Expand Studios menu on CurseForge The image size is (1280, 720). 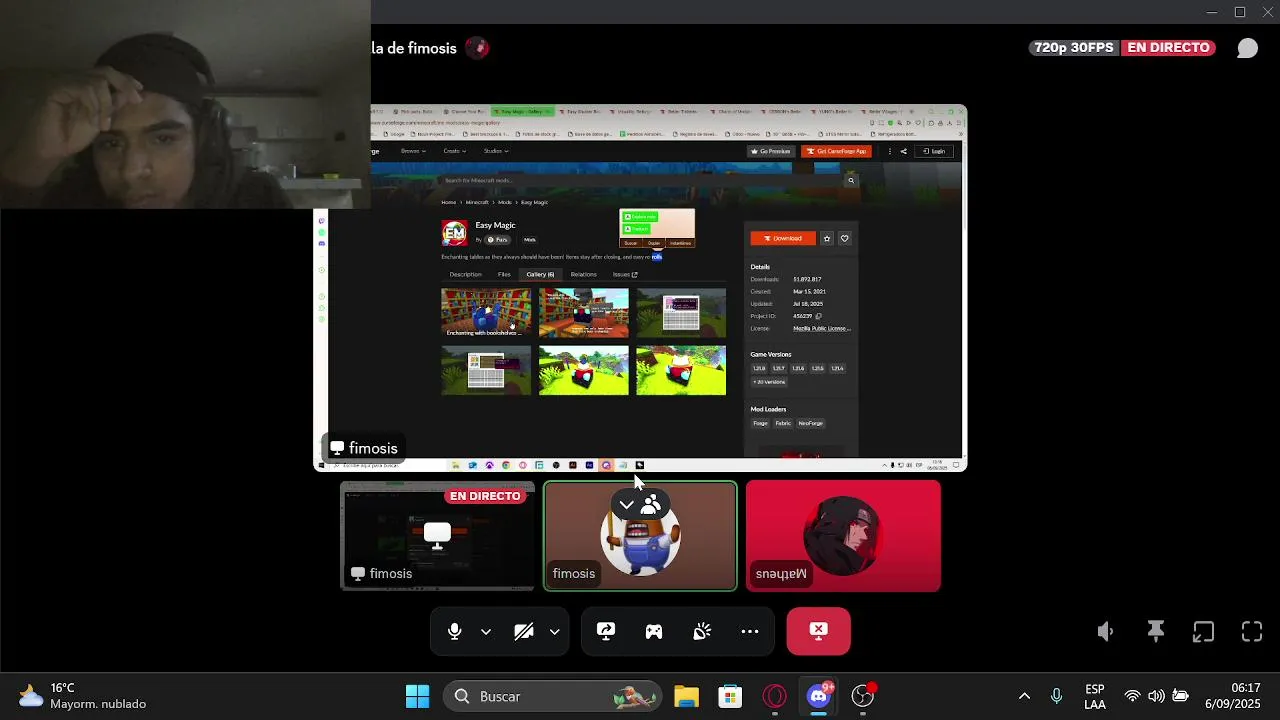click(x=496, y=151)
